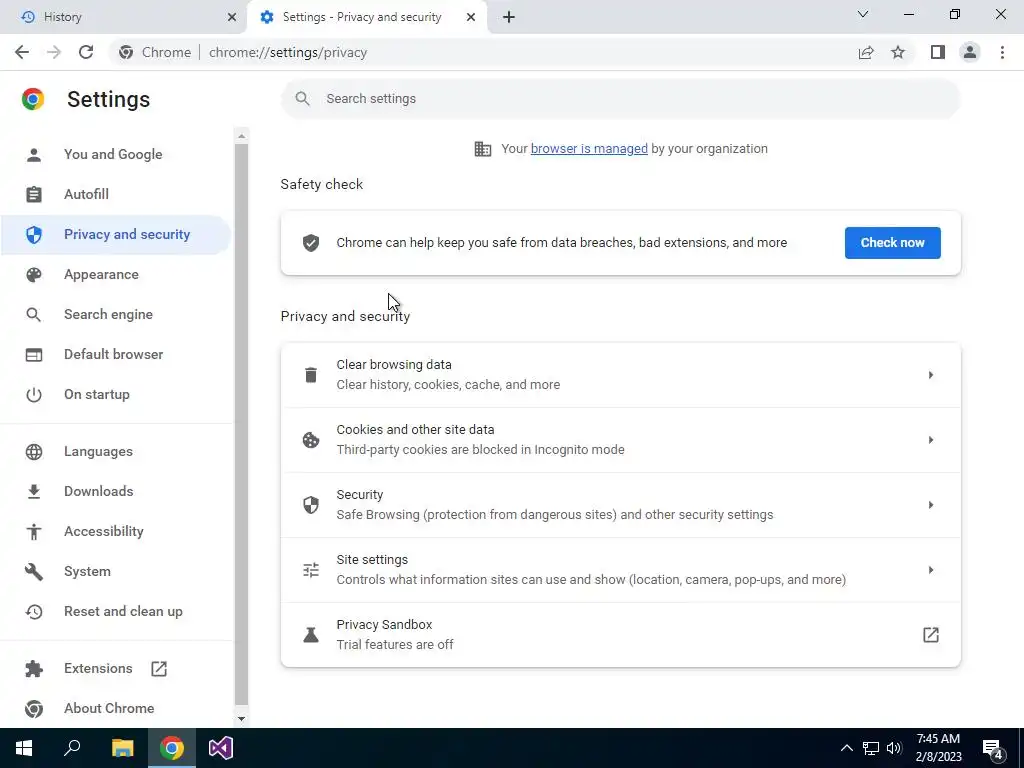This screenshot has width=1024, height=768.
Task: Close the History tab
Action: pos(232,17)
